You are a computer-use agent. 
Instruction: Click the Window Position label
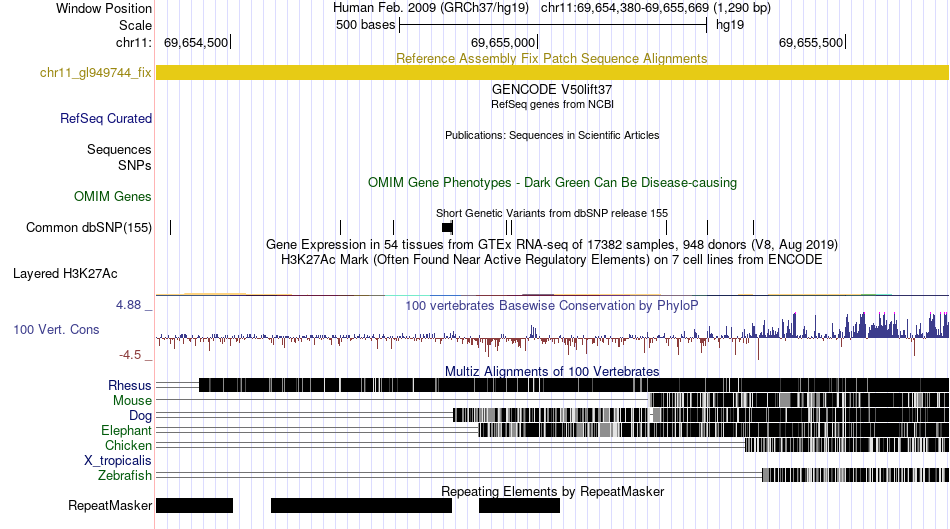pos(104,8)
